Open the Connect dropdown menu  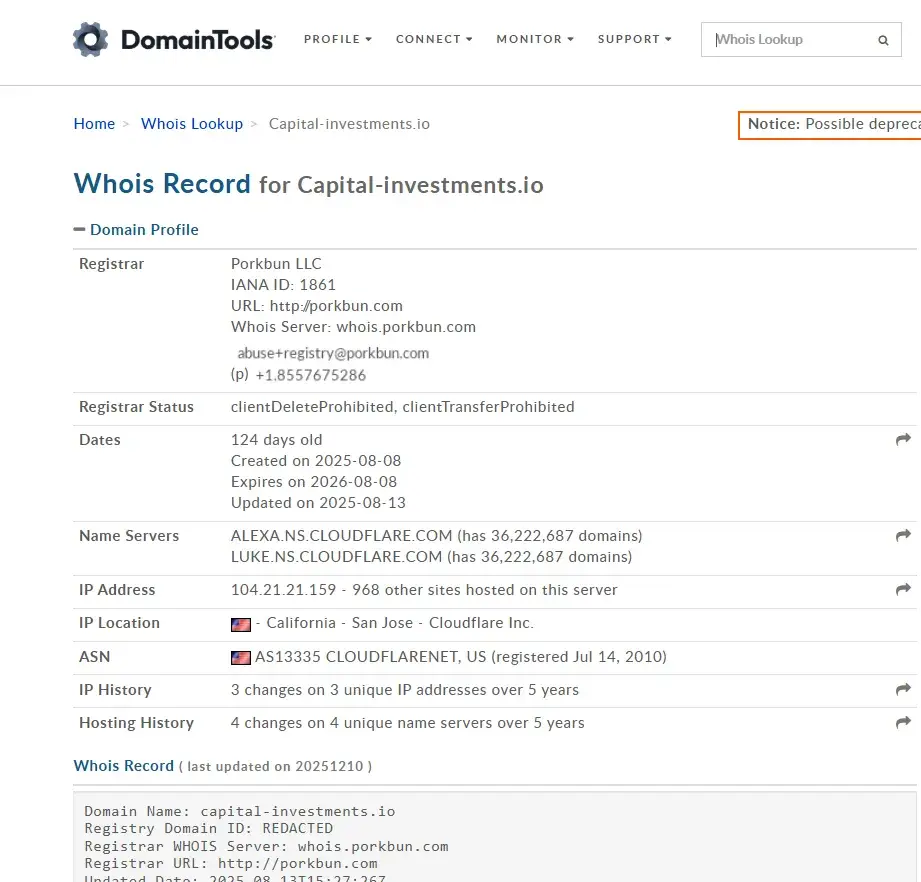(434, 39)
